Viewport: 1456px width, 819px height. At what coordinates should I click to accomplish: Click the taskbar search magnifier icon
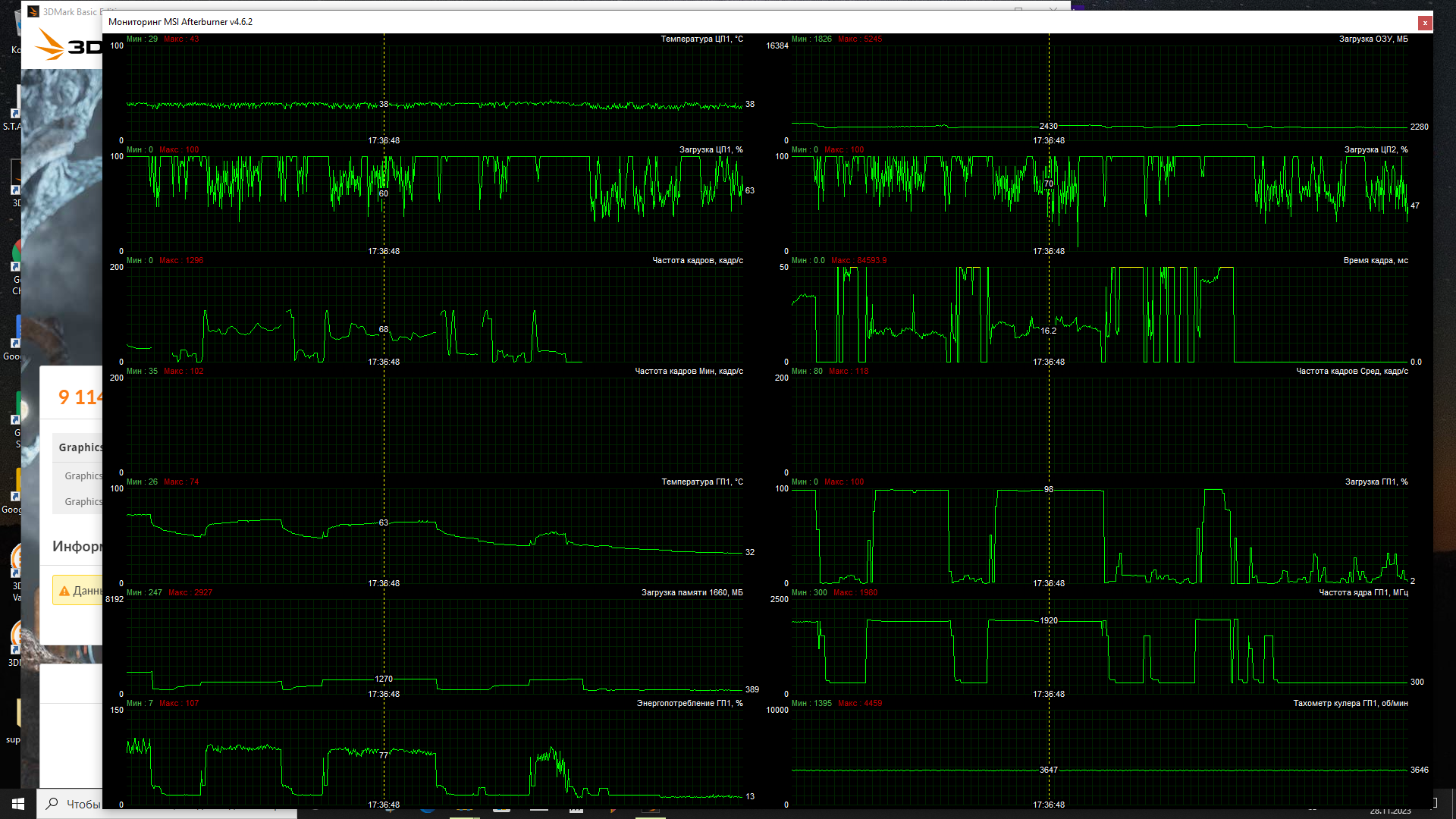click(52, 804)
